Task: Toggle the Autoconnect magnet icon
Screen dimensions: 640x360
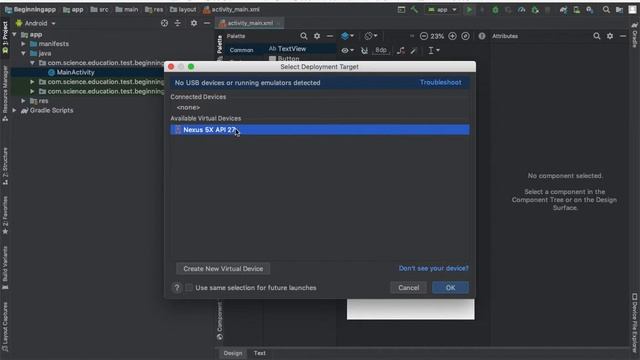Action: pos(364,50)
